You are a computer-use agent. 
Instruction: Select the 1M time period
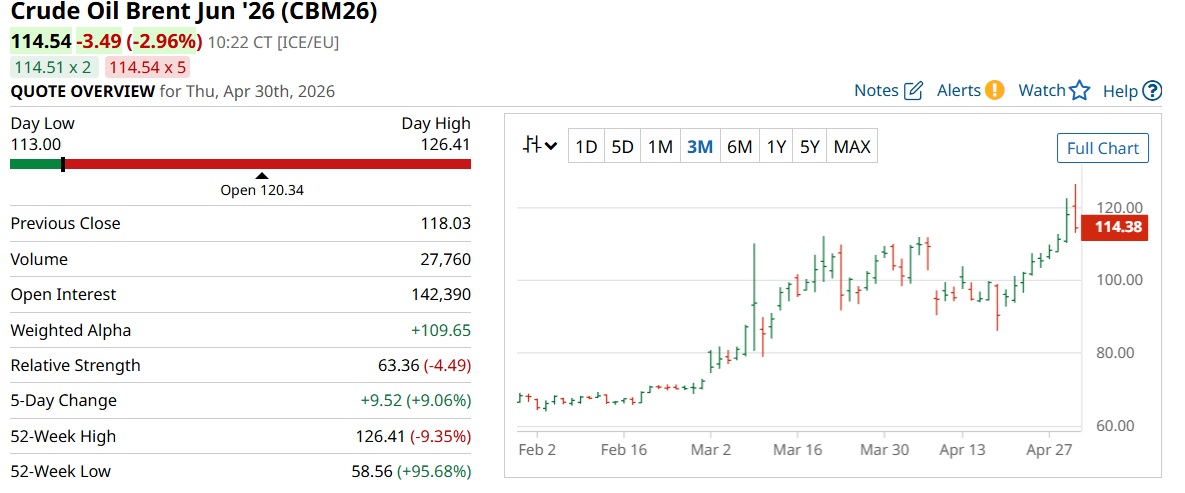click(x=660, y=147)
